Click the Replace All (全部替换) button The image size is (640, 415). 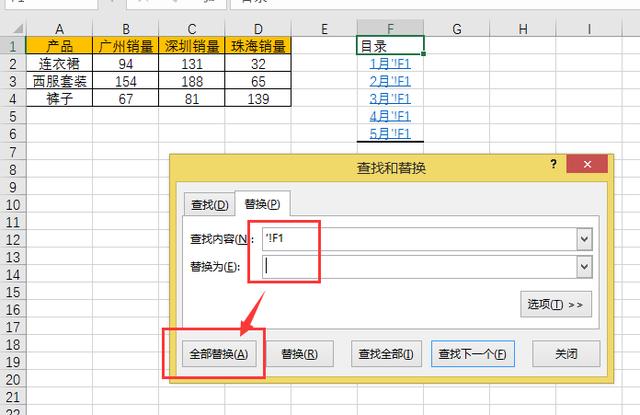219,354
